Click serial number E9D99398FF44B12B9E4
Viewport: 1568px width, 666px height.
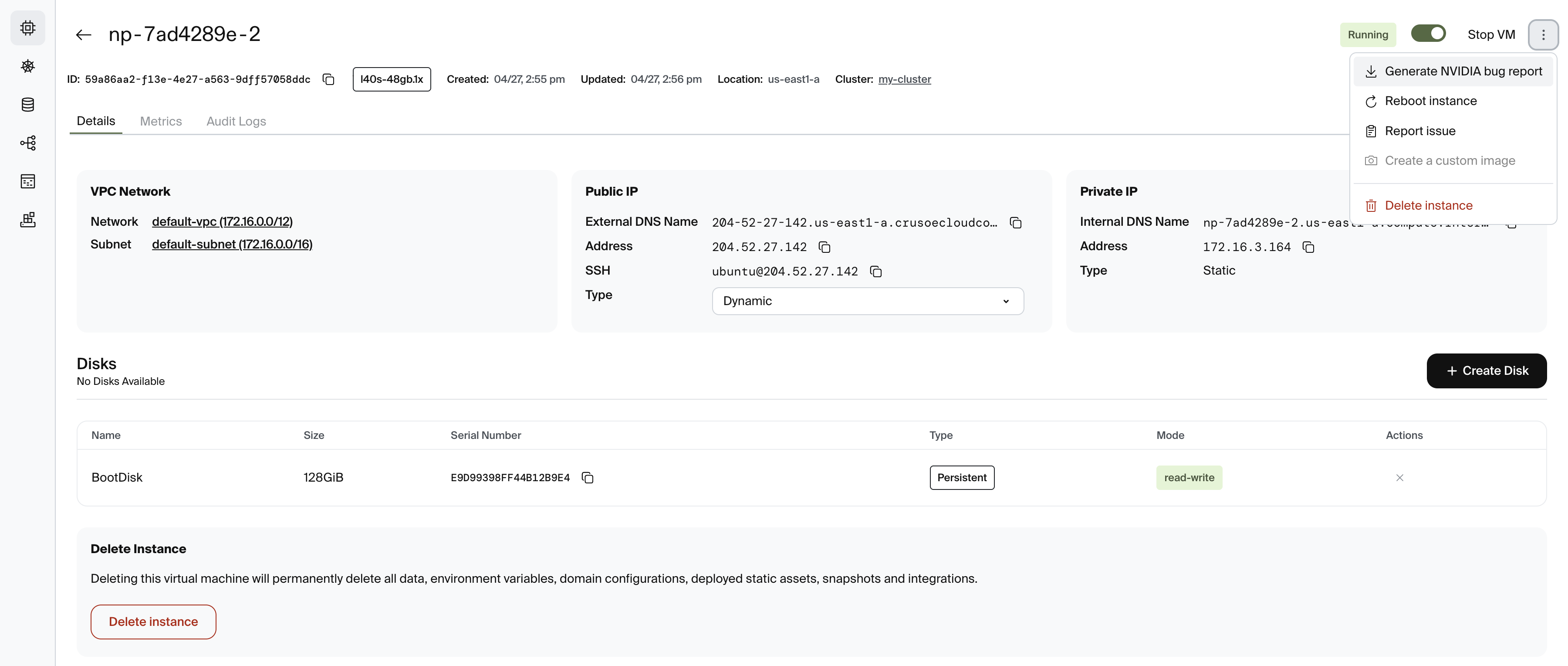pos(510,478)
